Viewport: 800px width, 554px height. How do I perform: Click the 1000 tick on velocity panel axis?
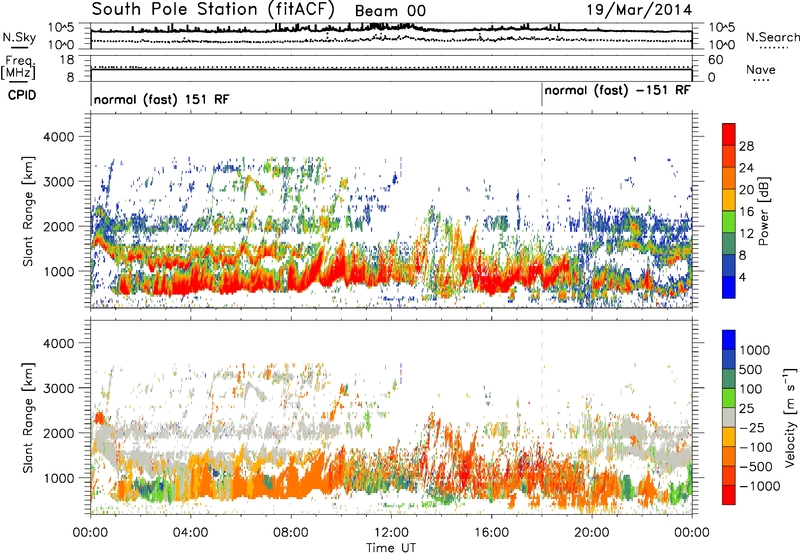[58, 478]
